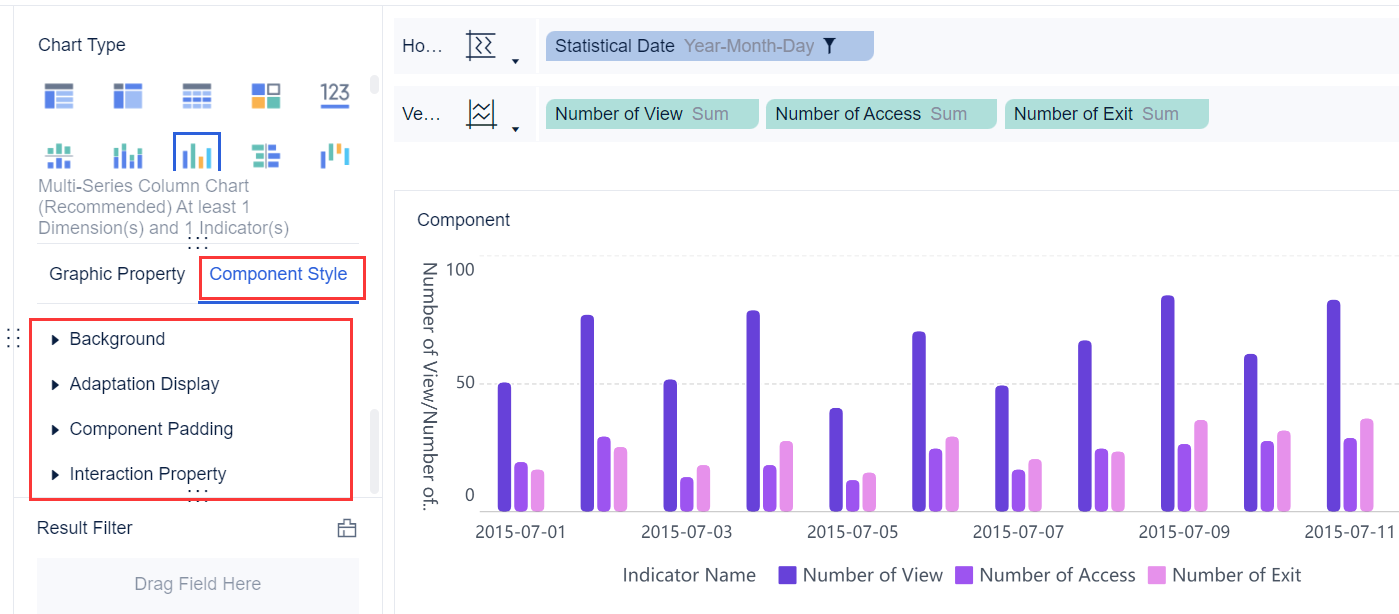The image size is (1399, 614).
Task: Select the 123 indicator card chart type
Action: click(334, 95)
